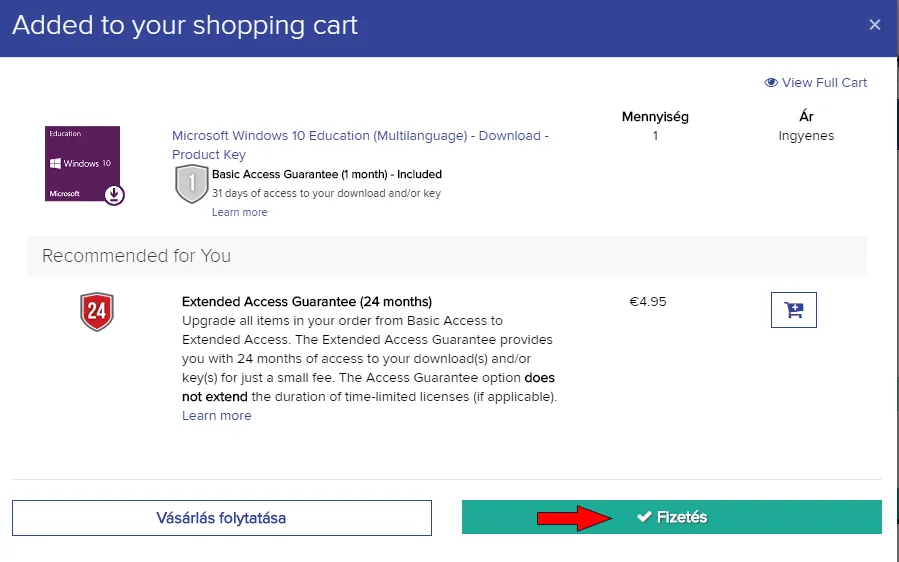The width and height of the screenshot is (899, 562).
Task: Click the Added to your shopping cart title
Action: (185, 25)
